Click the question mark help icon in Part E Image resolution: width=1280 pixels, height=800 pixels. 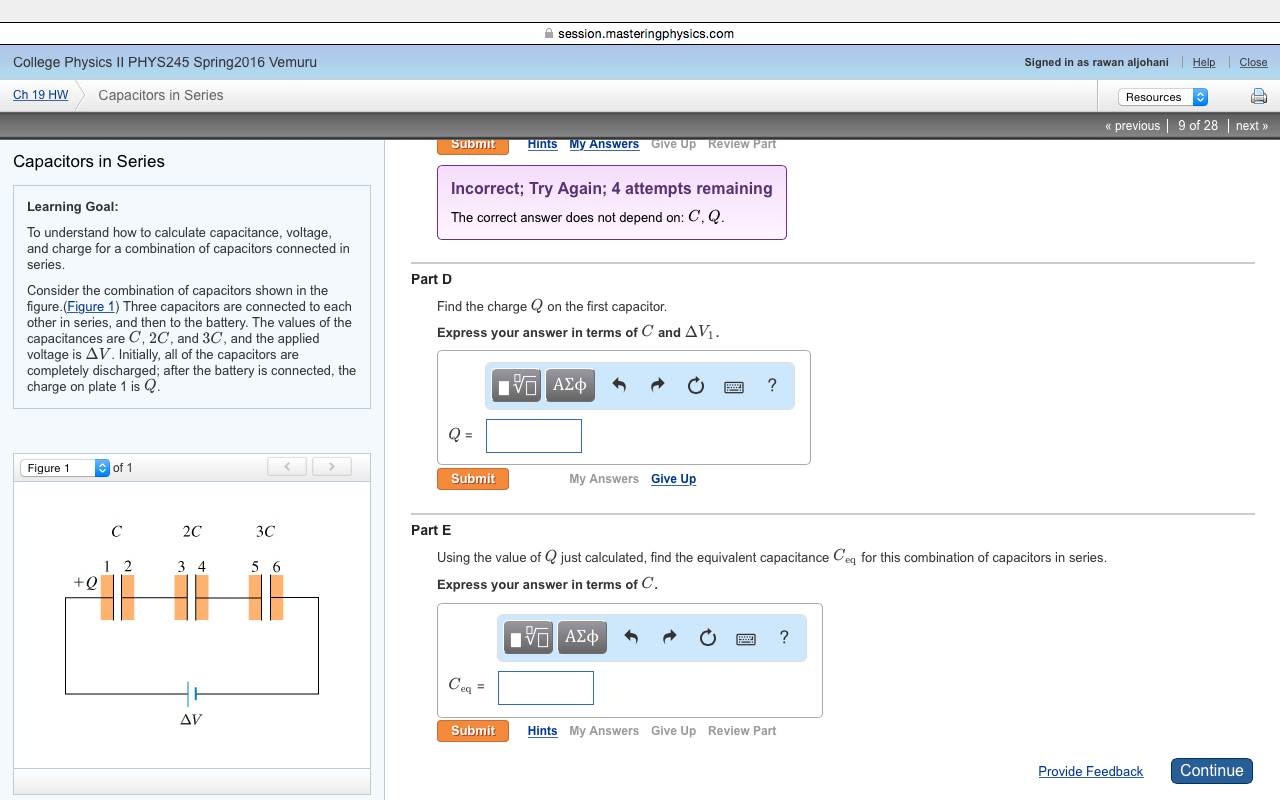click(784, 637)
